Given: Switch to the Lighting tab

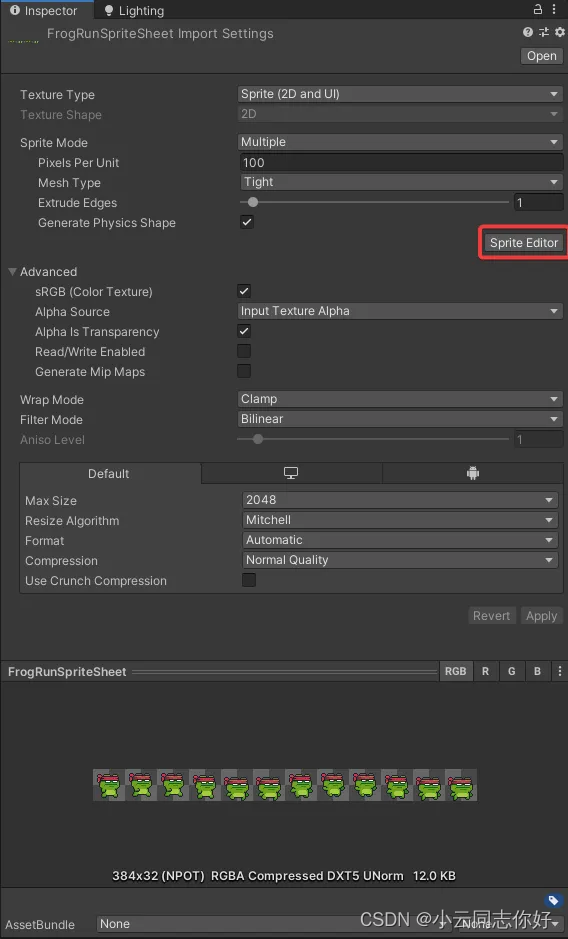Looking at the screenshot, I should click(x=134, y=10).
